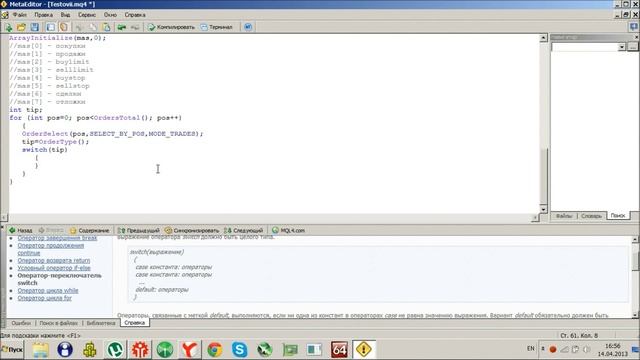Screen dimensions: 640x360
Task: Open the Оператор цикла for link
Action: pyautogui.click(x=44, y=298)
